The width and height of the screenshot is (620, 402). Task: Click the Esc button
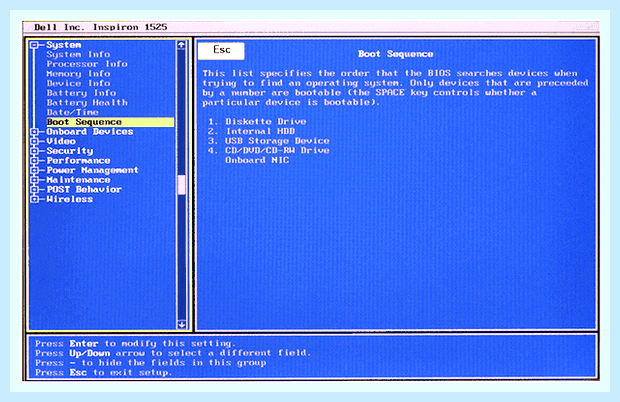coord(221,51)
